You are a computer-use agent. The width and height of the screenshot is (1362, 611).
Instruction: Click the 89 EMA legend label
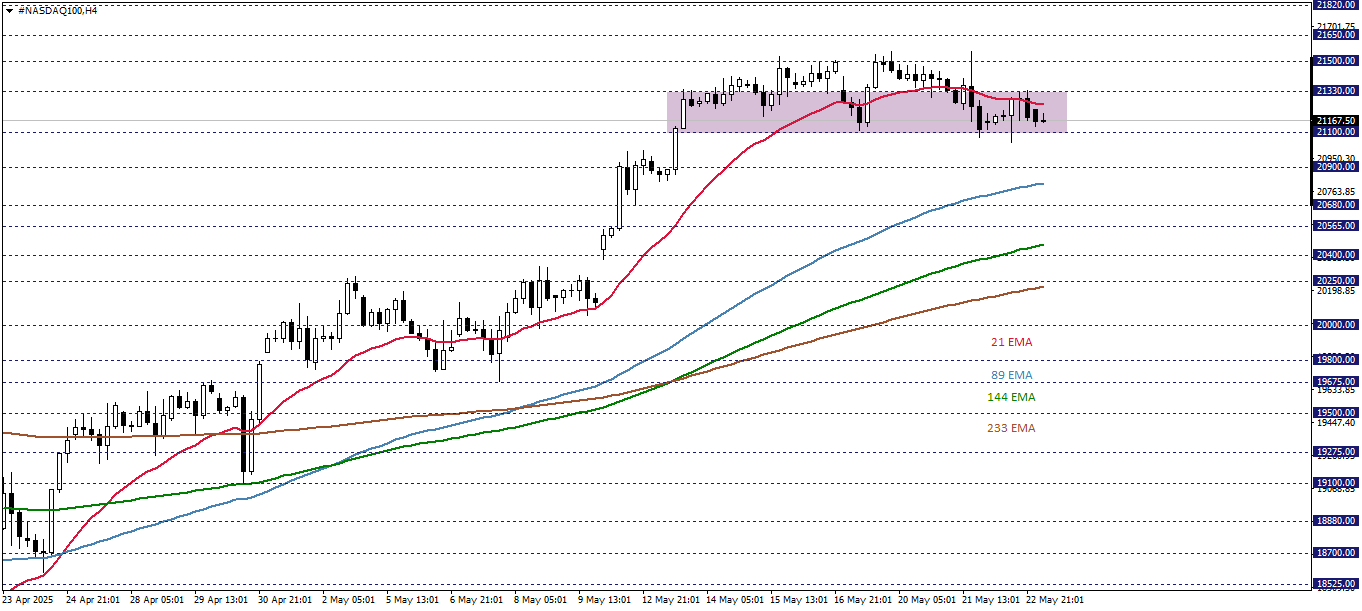[1011, 375]
